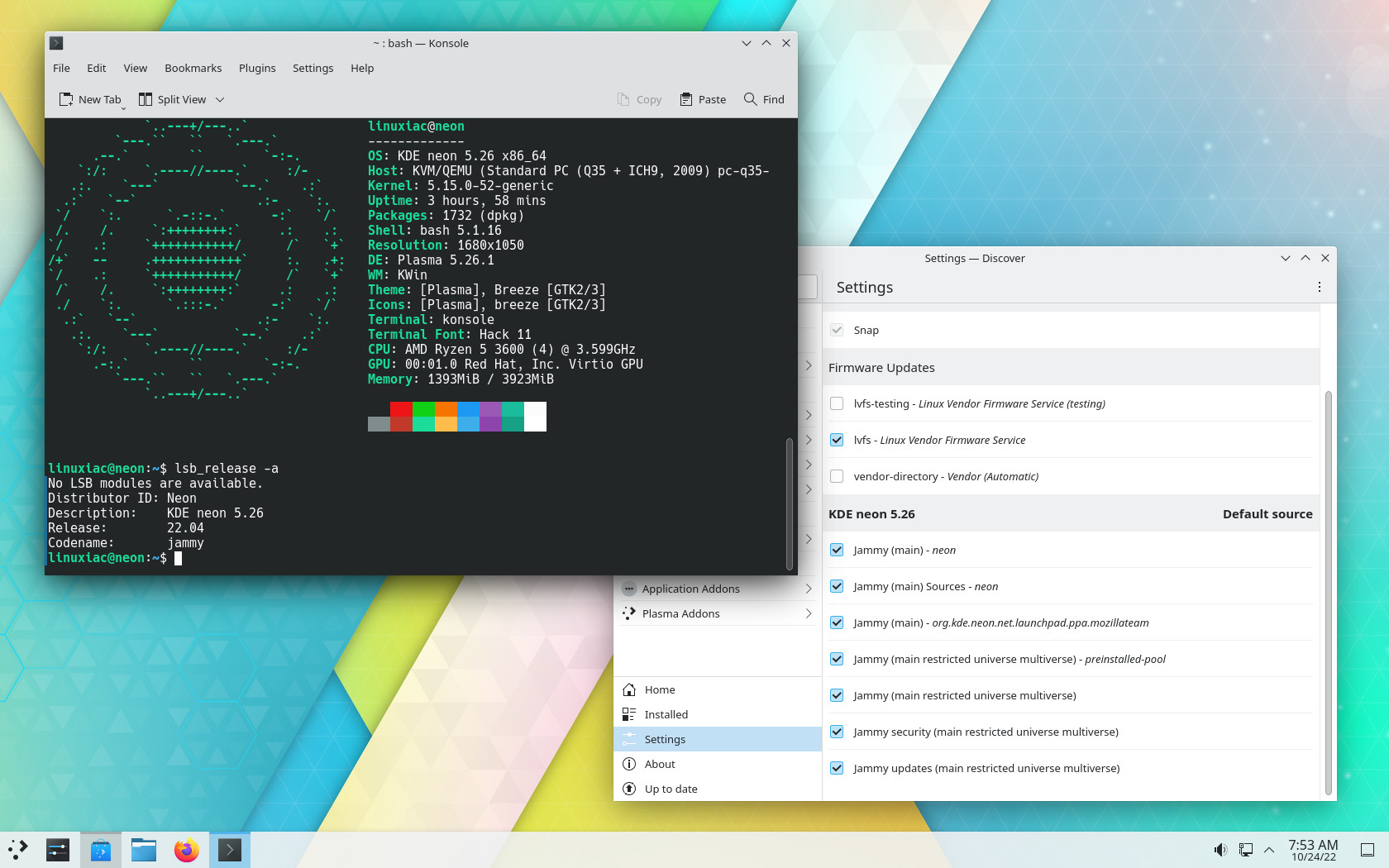
Task: Open the View menu in Konsole
Action: 136,68
